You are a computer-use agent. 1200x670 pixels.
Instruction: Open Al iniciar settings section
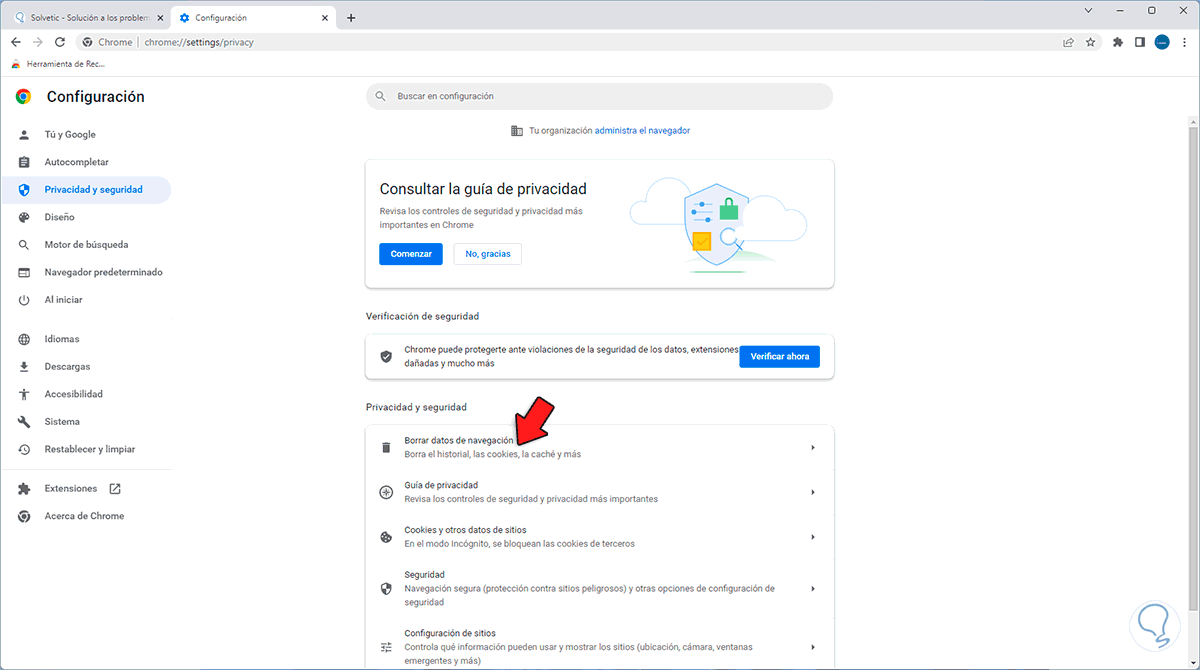point(85,300)
